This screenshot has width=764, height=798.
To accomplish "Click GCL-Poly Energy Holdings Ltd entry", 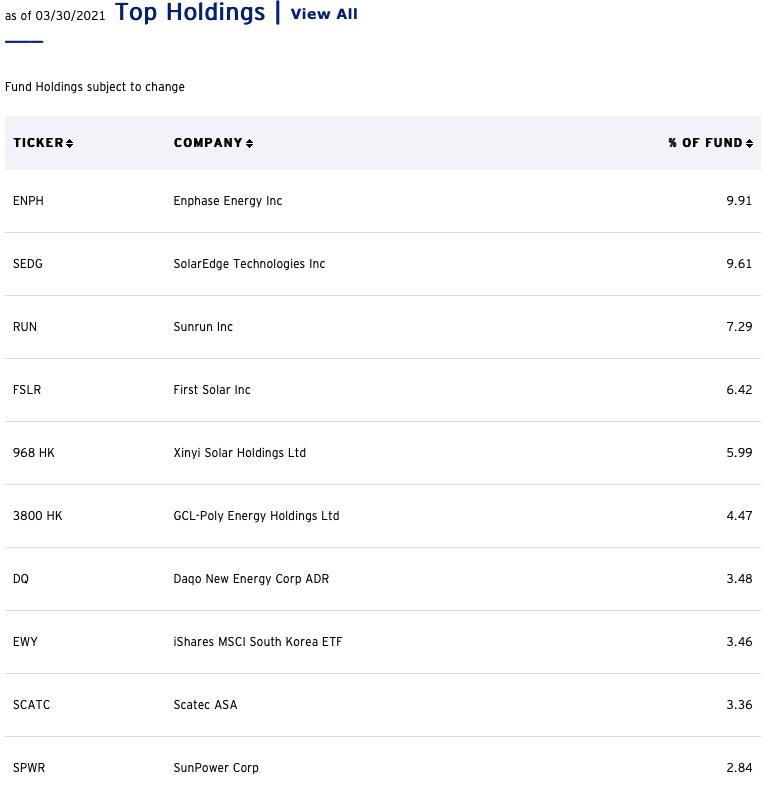I will coord(256,516).
